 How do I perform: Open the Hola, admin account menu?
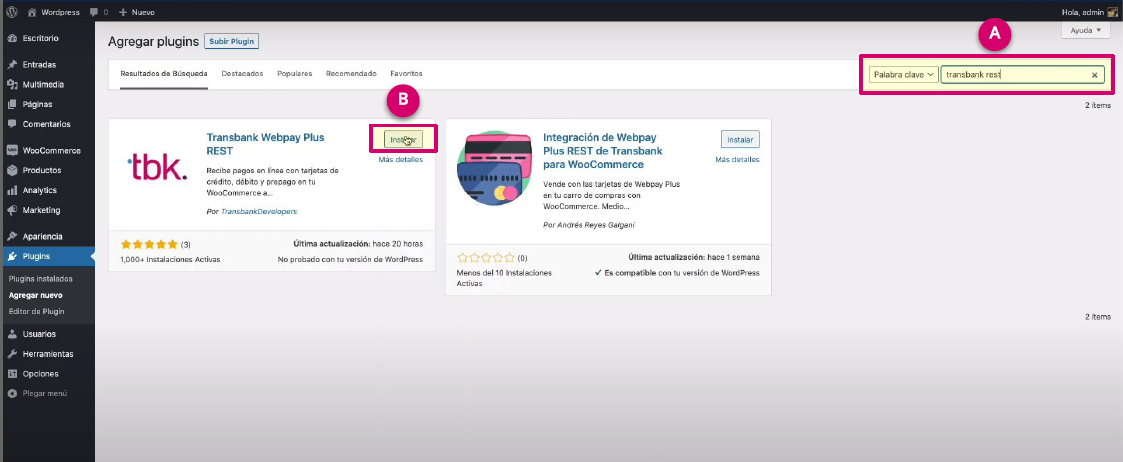(x=1089, y=12)
